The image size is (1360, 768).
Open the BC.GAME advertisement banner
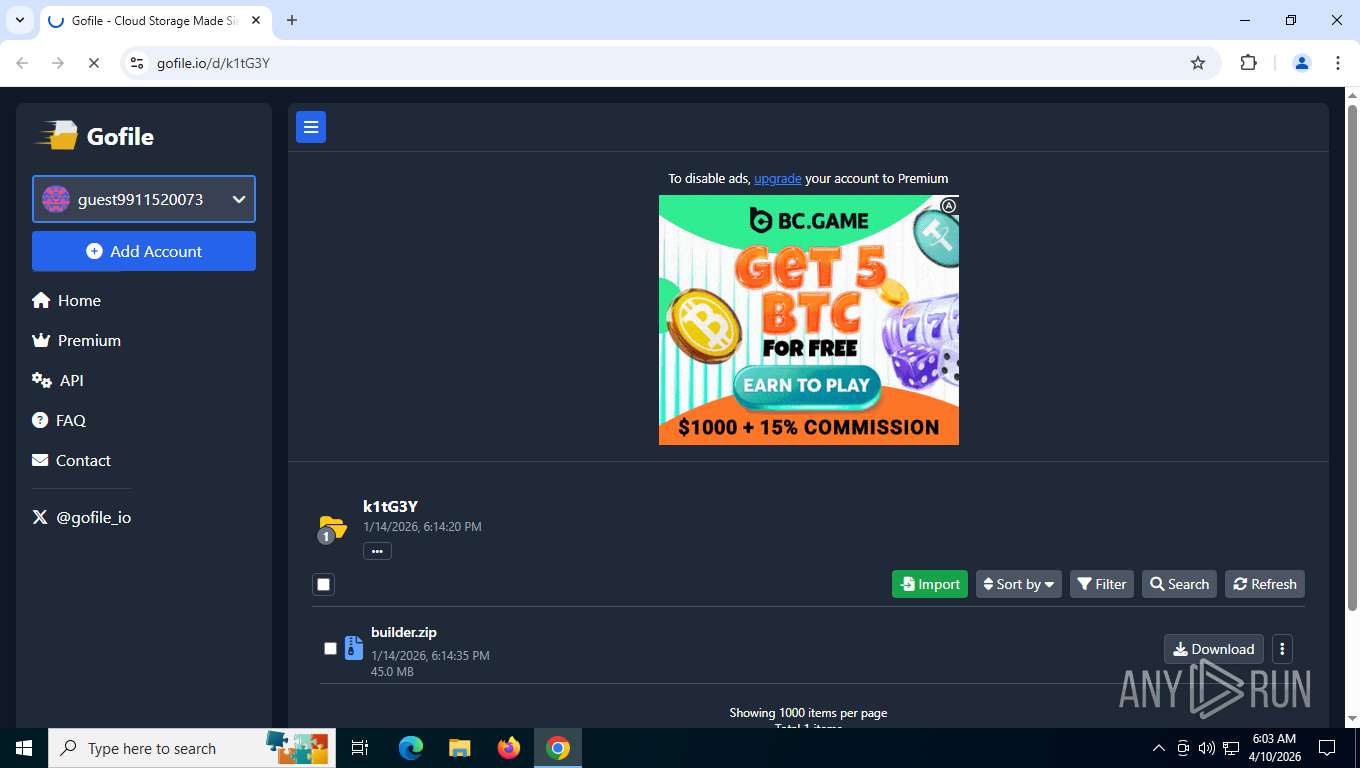[808, 320]
